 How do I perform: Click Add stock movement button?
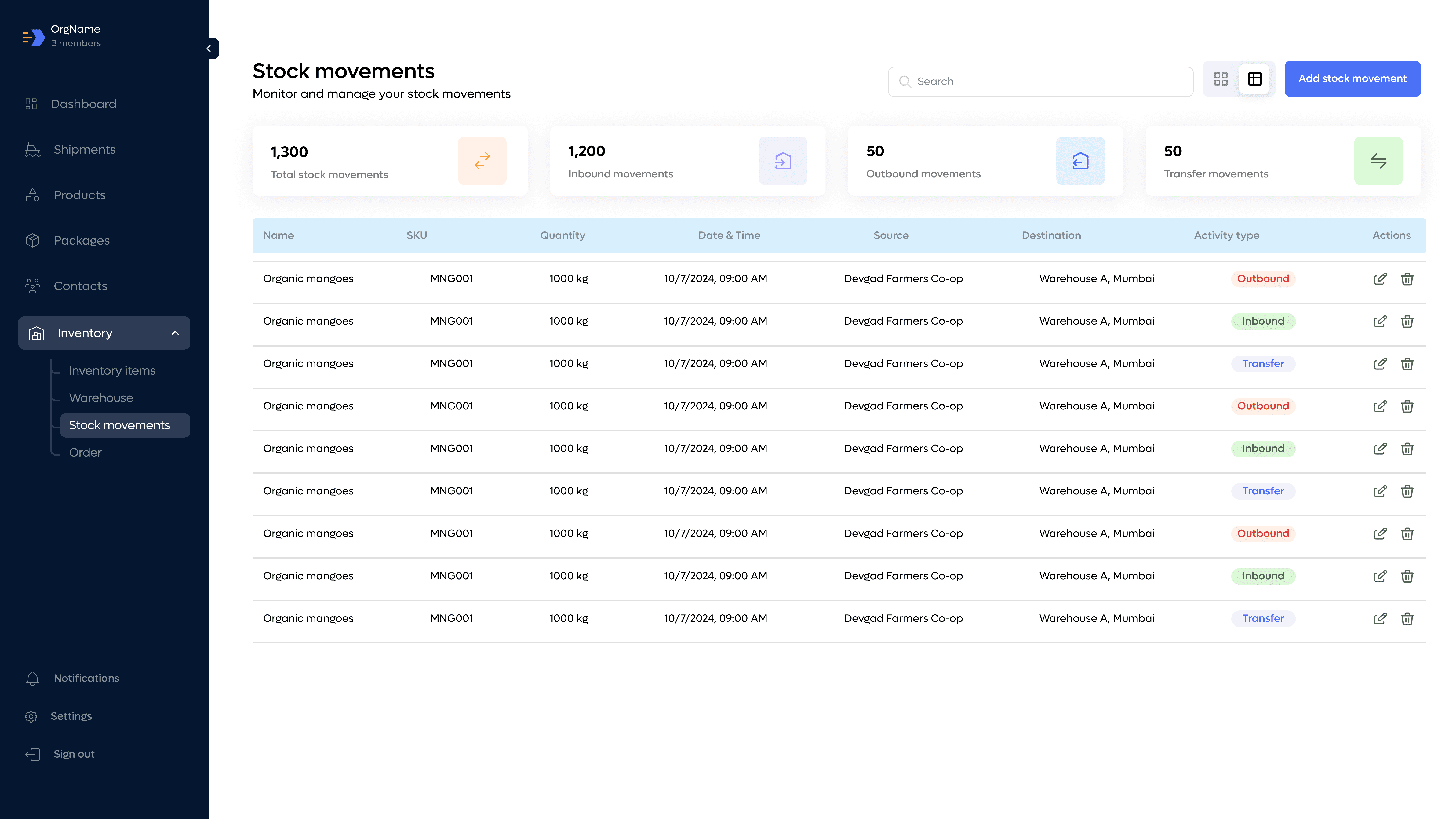click(x=1352, y=78)
